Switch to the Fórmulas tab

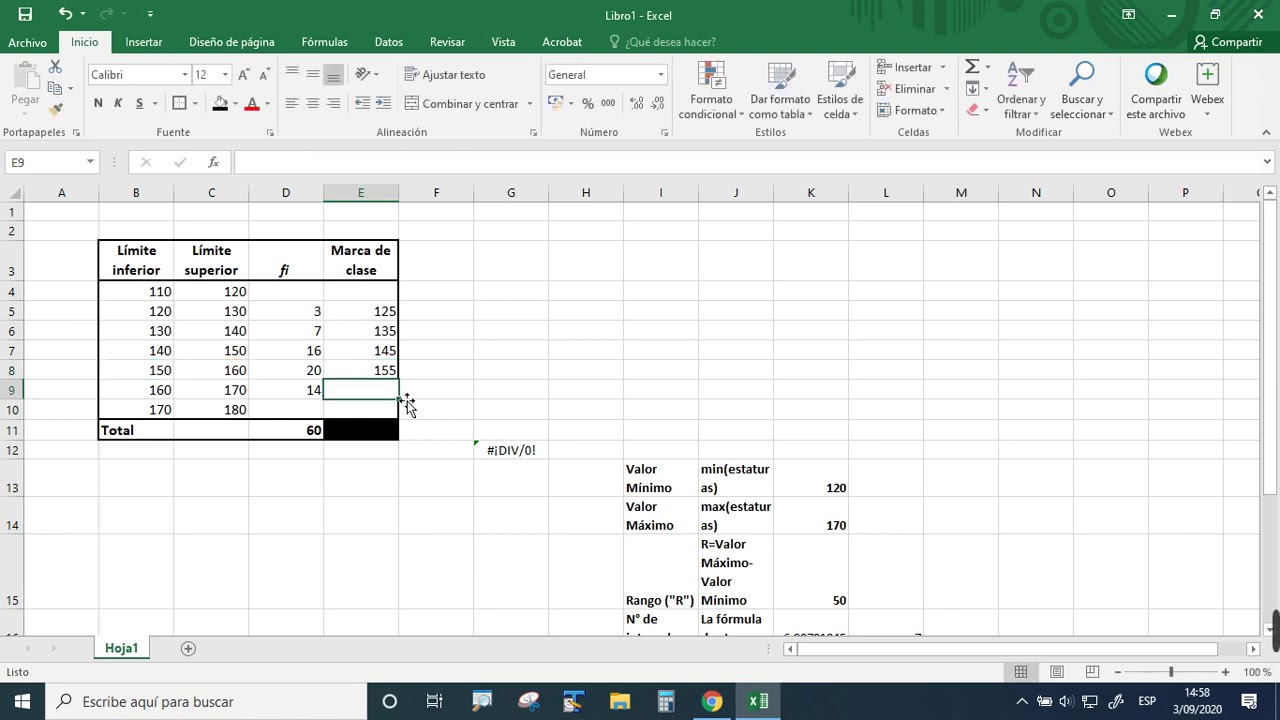coord(324,42)
